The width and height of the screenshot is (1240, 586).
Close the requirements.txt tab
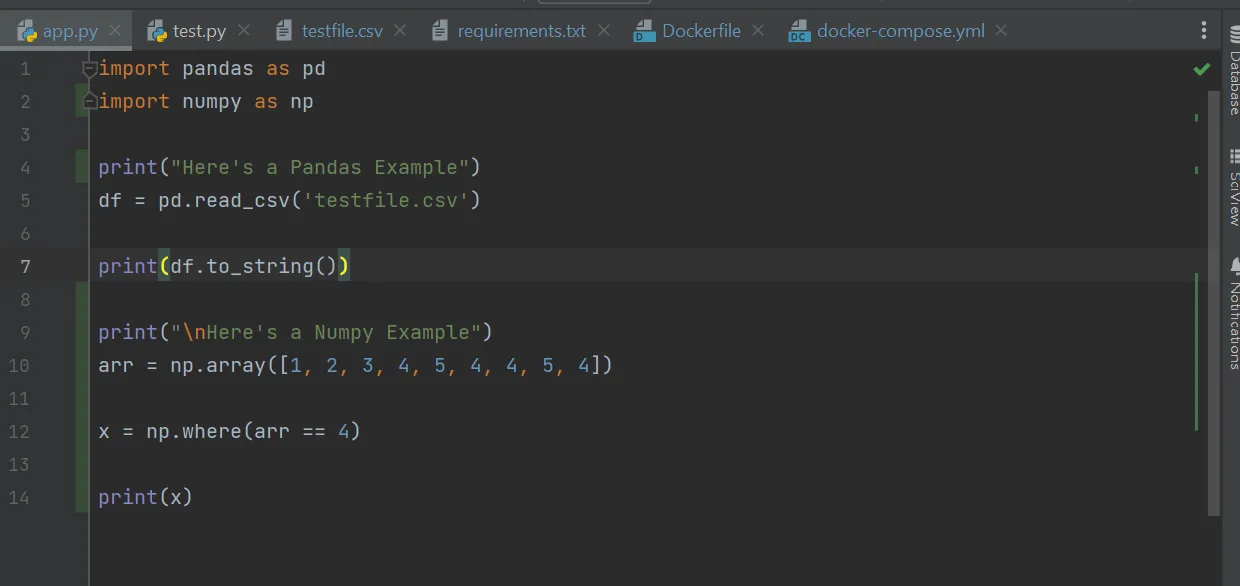pos(604,31)
